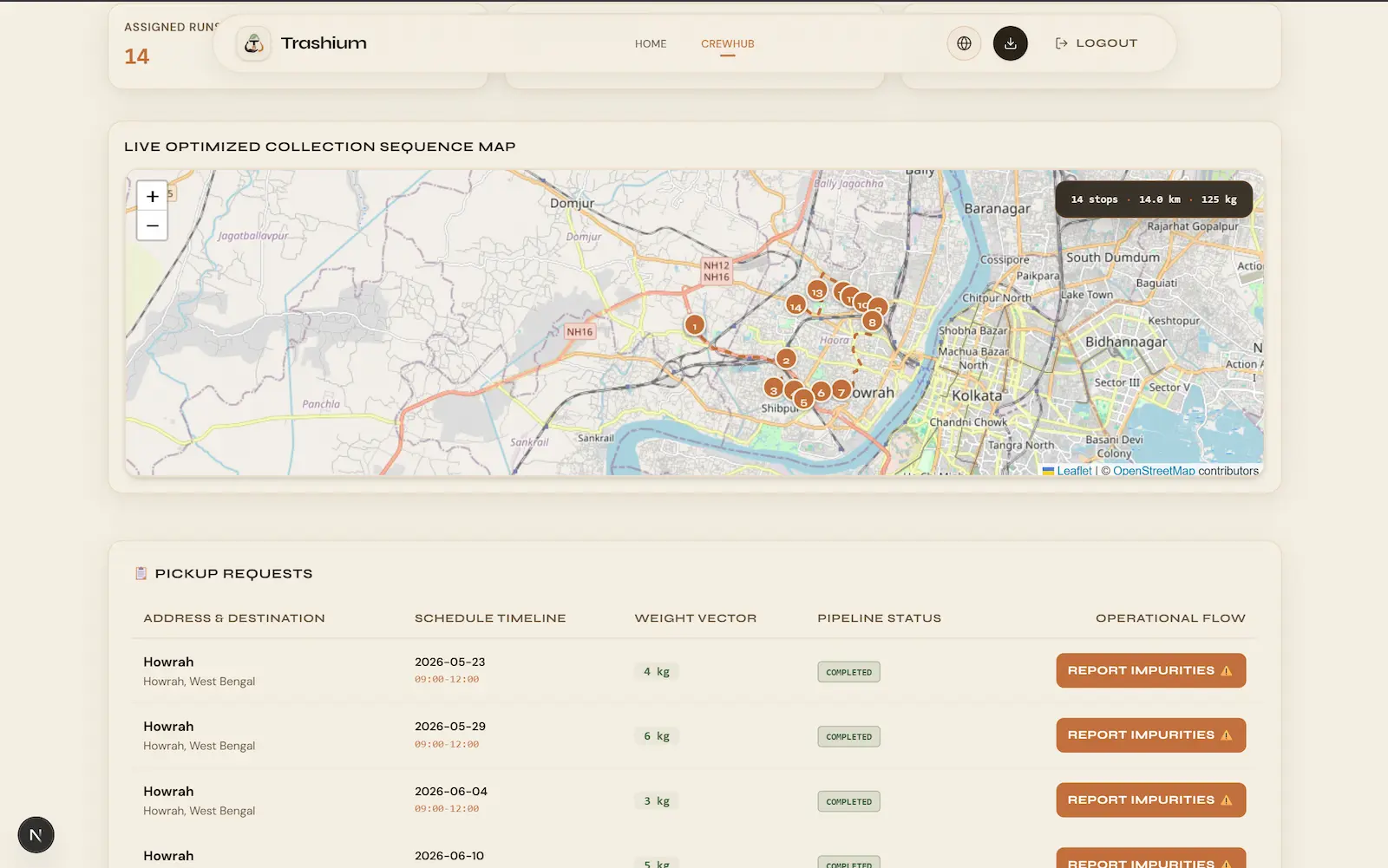Open the Leaflet attribution link
1388x868 pixels.
coord(1074,471)
